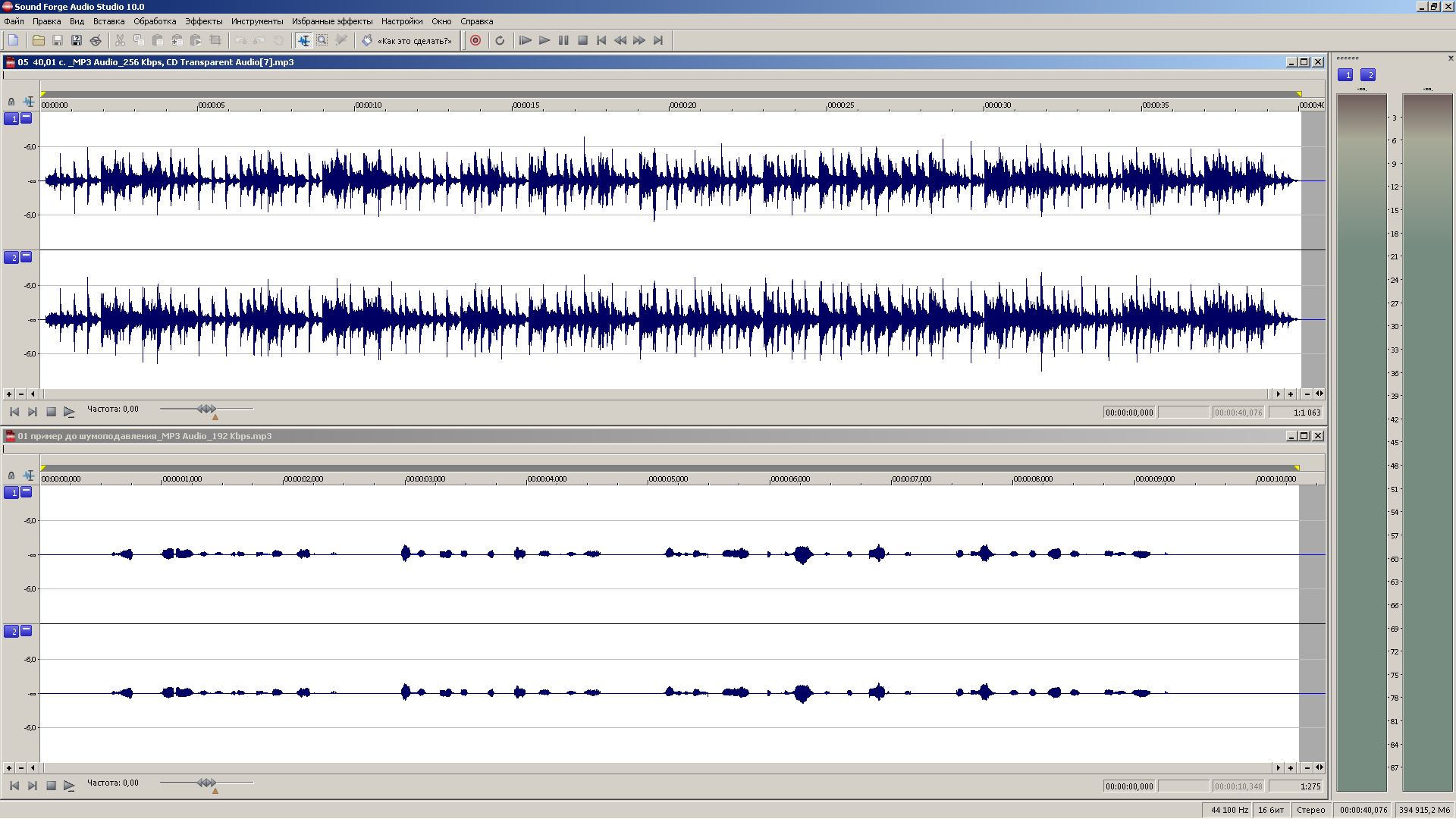Click the 1:275 zoom ratio field
Screen dimensions: 1456x819
click(1296, 786)
